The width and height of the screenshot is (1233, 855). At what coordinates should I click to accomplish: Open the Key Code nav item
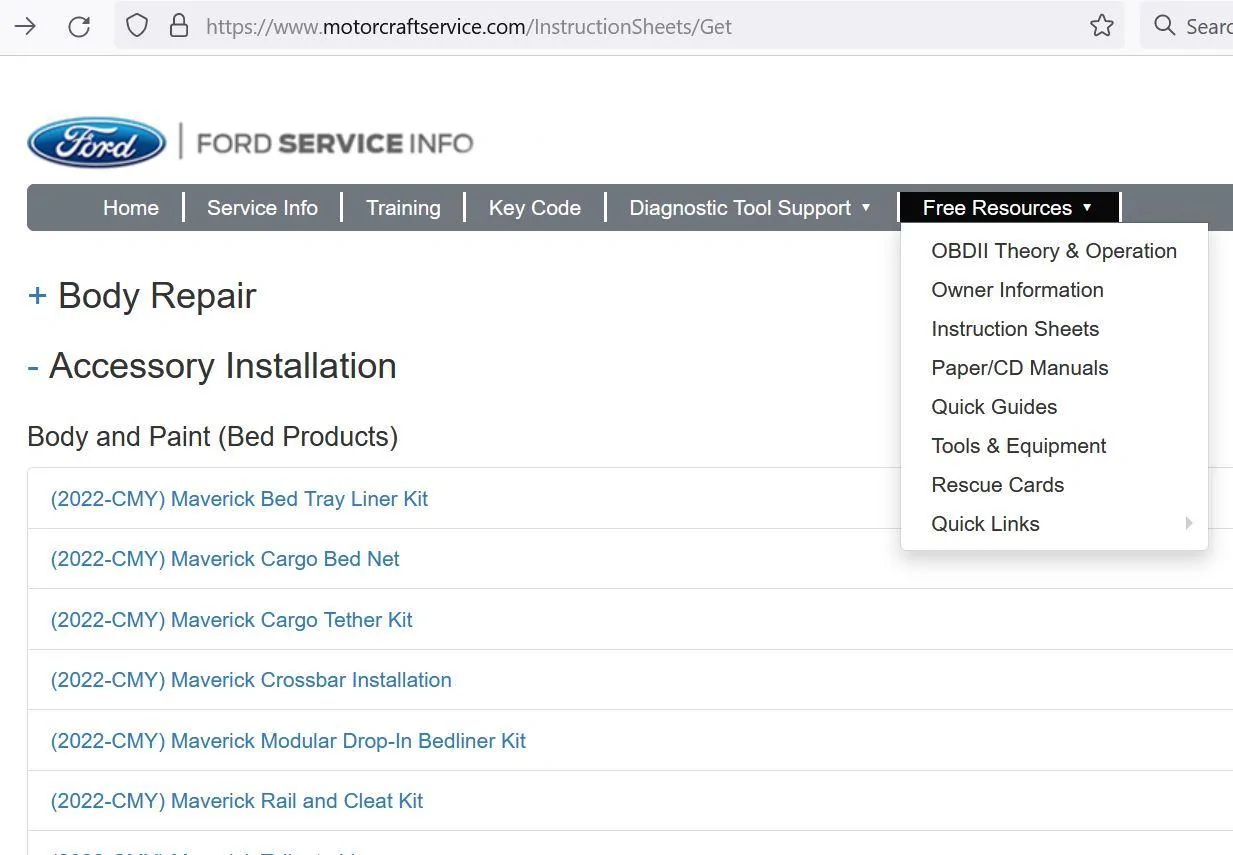(535, 208)
